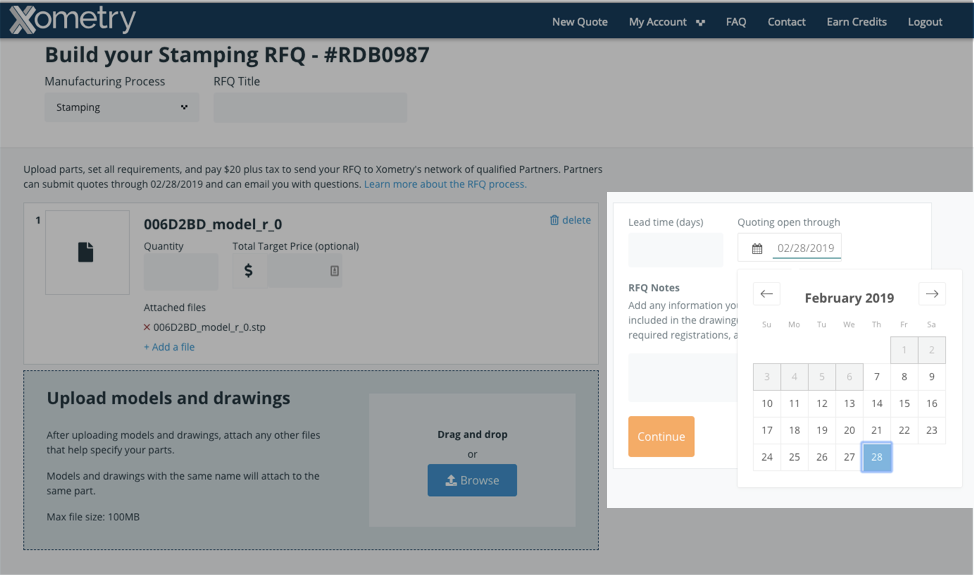Select February 16 in the calendar
The height and width of the screenshot is (575, 974).
click(931, 404)
